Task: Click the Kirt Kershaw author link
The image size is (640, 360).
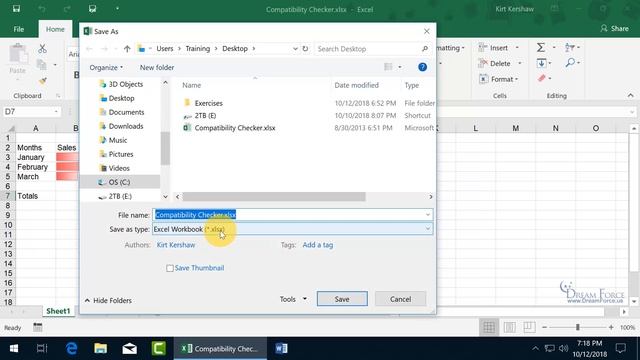Action: [176, 245]
